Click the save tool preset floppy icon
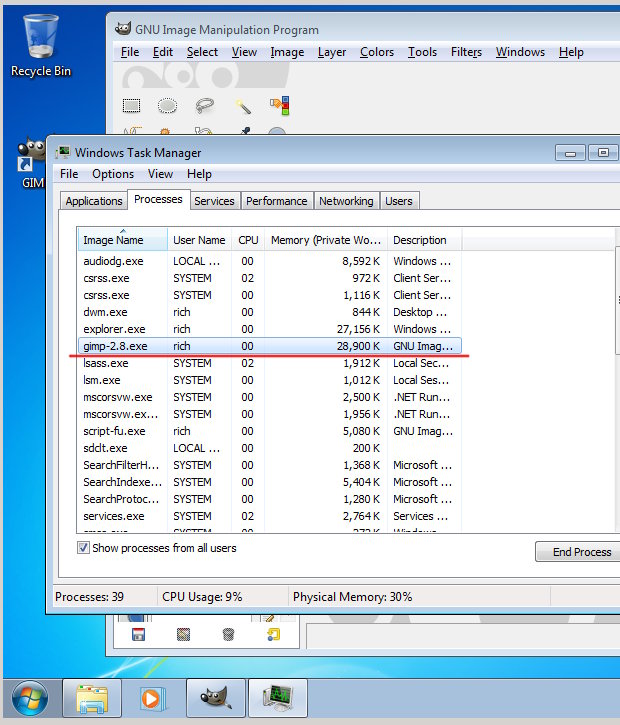The image size is (620, 725). [x=138, y=634]
